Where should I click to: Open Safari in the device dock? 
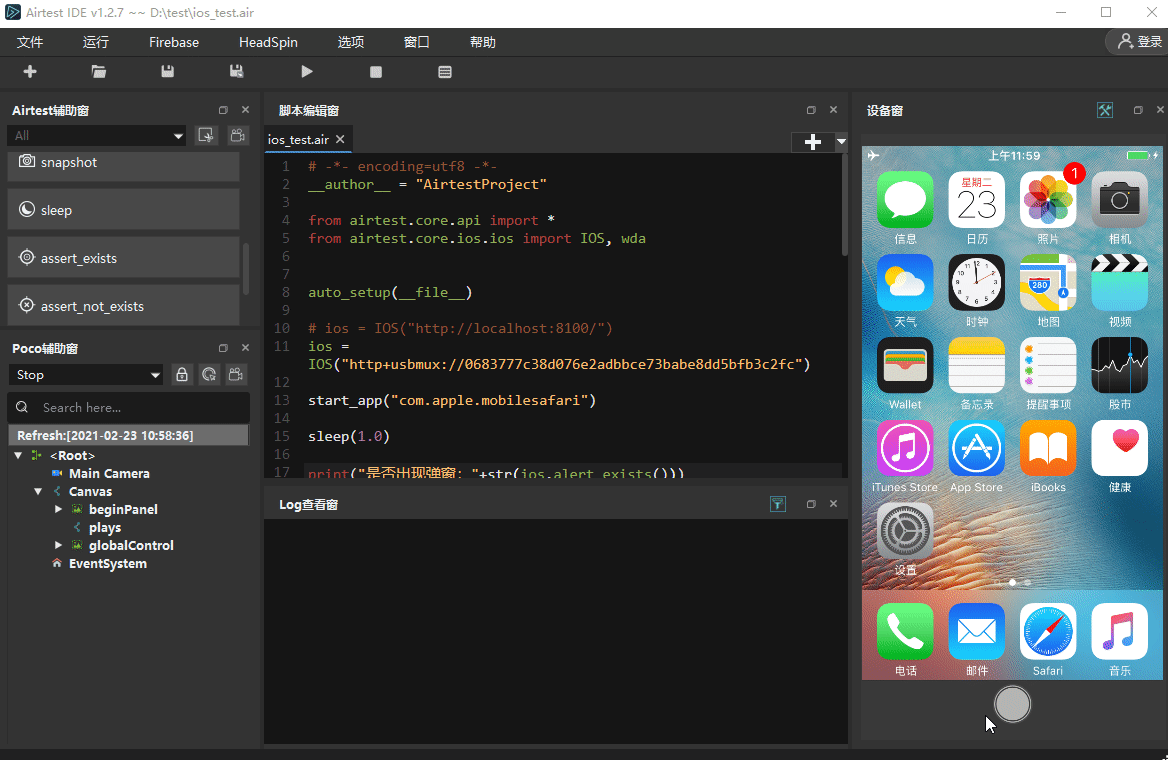point(1048,631)
